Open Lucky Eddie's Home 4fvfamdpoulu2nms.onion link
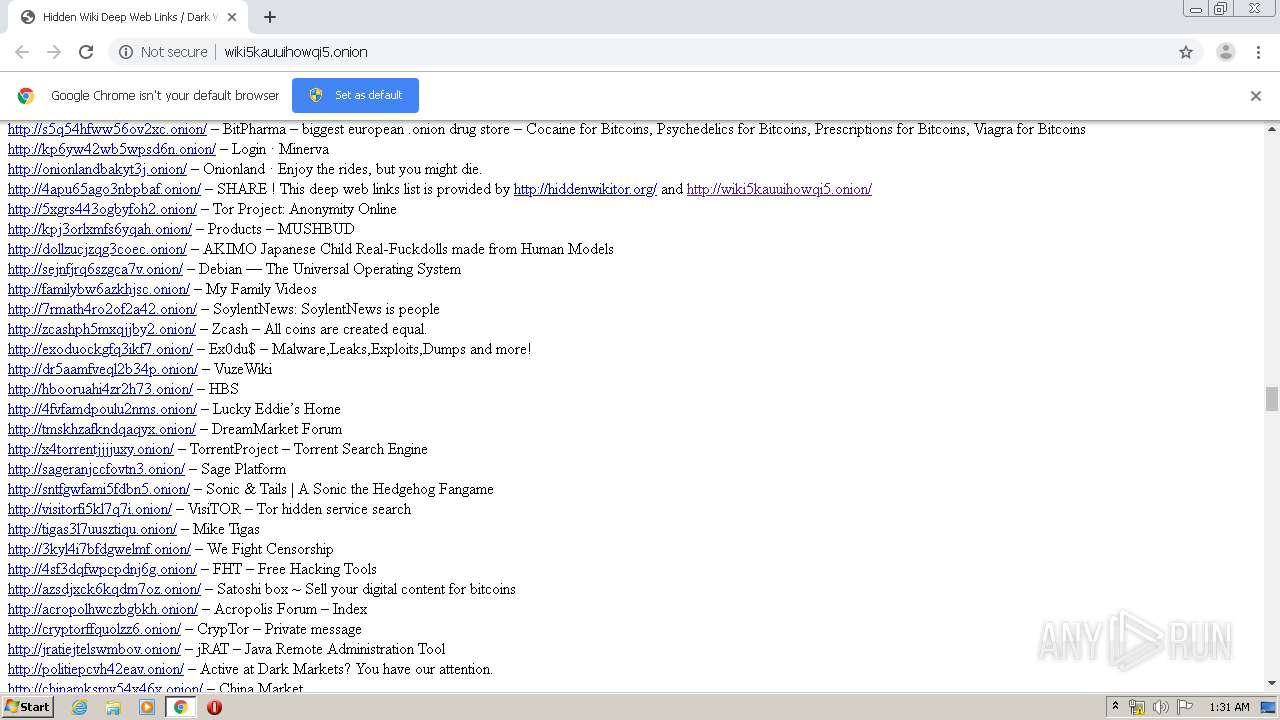Viewport: 1280px width, 720px height. click(x=102, y=409)
